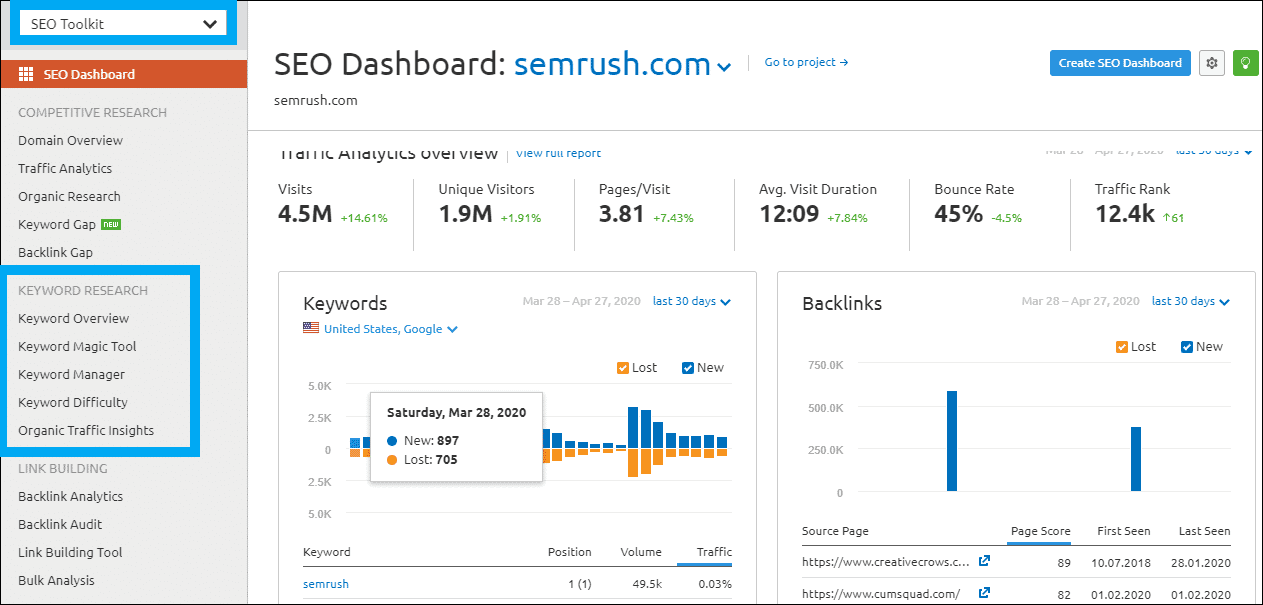Sort by the Page Score column header
The height and width of the screenshot is (605, 1263).
point(1040,531)
